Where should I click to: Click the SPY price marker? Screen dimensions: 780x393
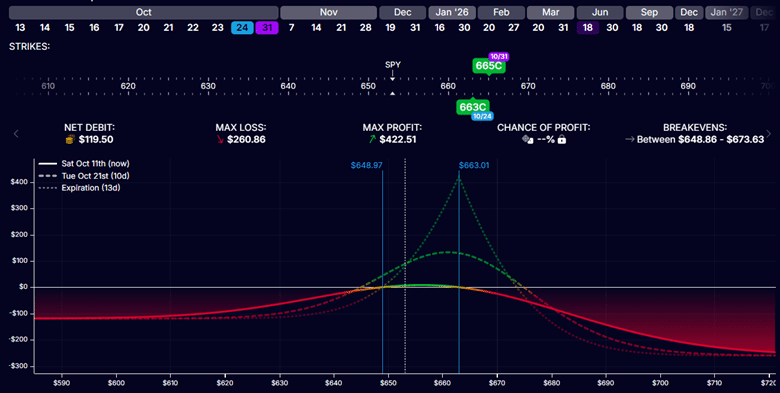(x=392, y=65)
